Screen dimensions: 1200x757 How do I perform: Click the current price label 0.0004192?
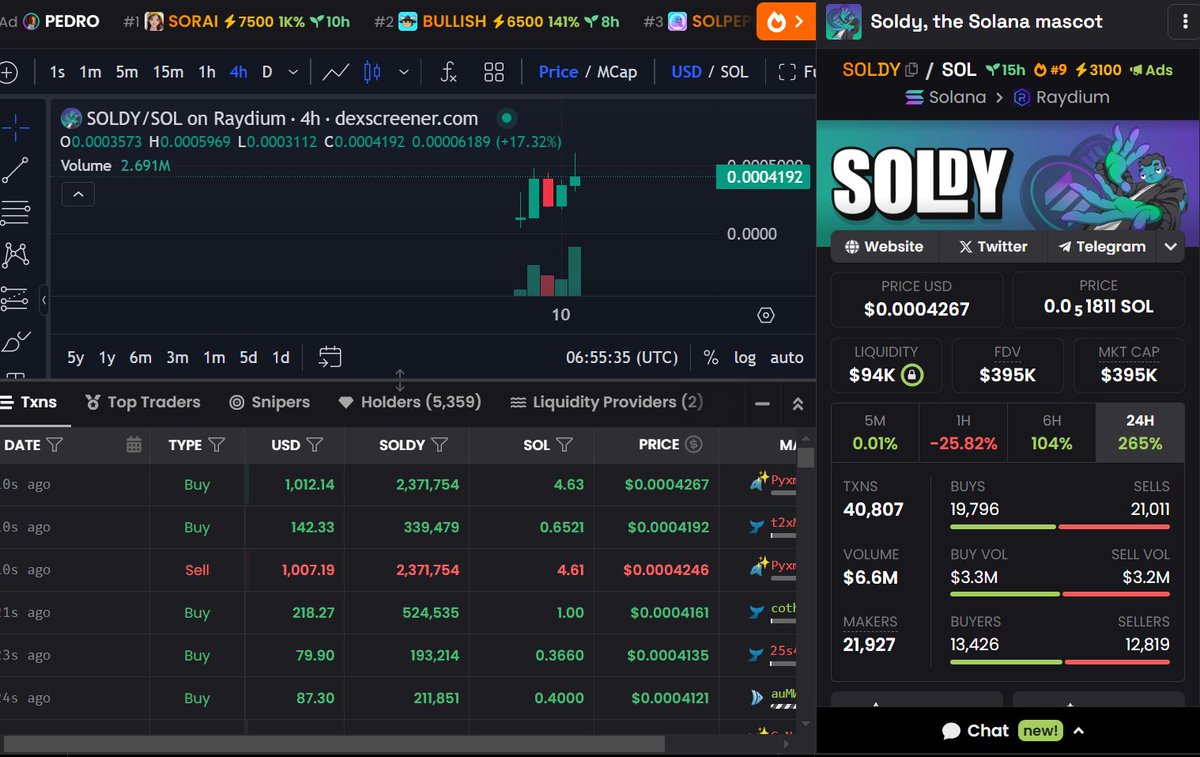point(765,177)
